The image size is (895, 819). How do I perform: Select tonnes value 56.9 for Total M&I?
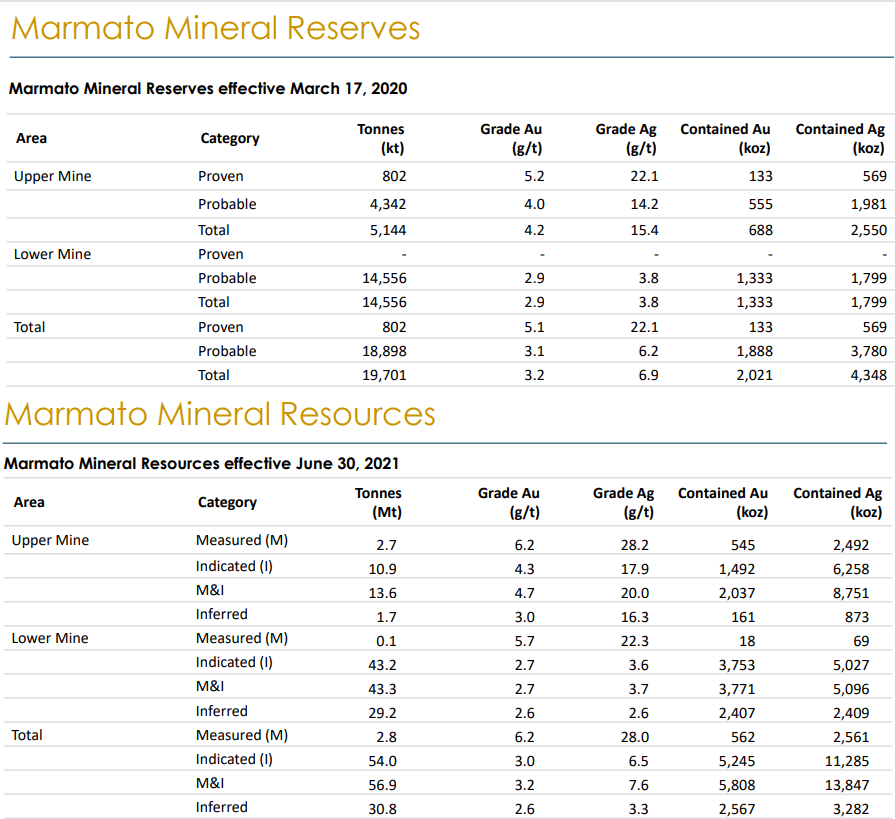click(x=382, y=785)
